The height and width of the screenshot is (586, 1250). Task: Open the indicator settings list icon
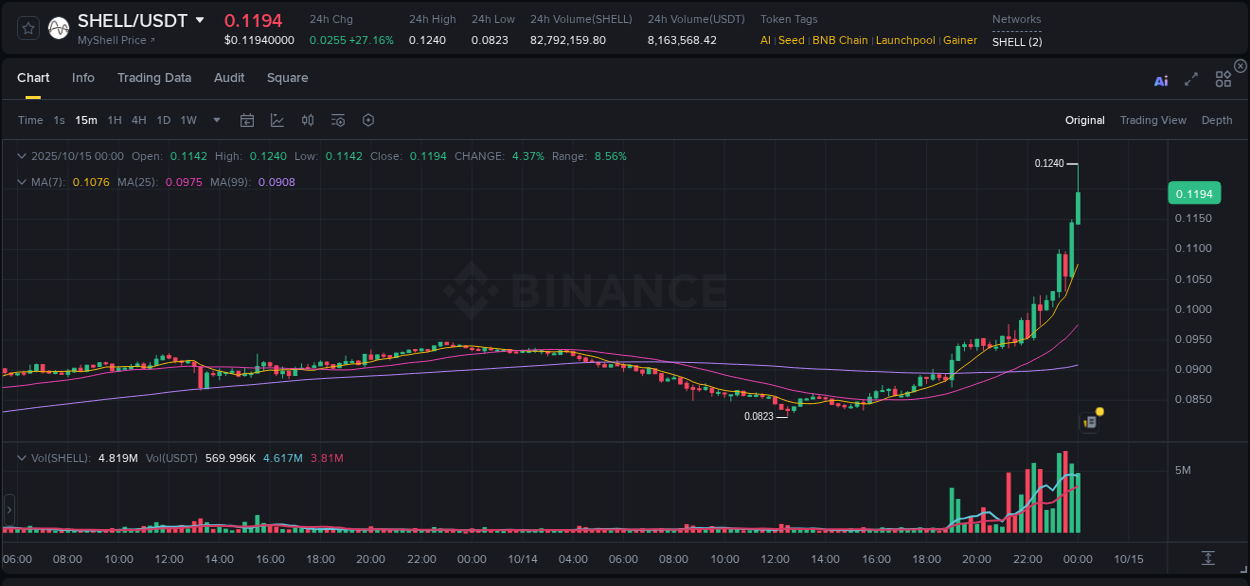click(338, 119)
